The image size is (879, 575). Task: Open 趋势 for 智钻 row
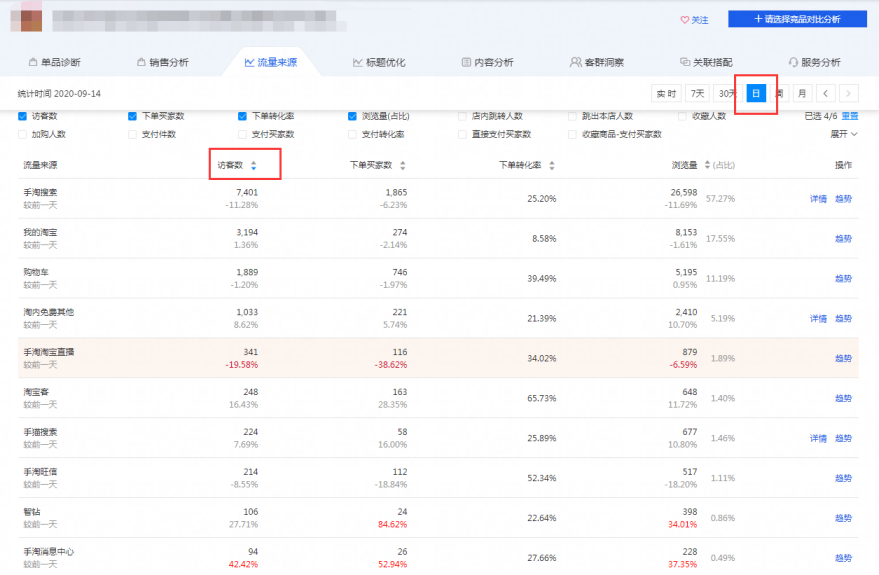[843, 518]
